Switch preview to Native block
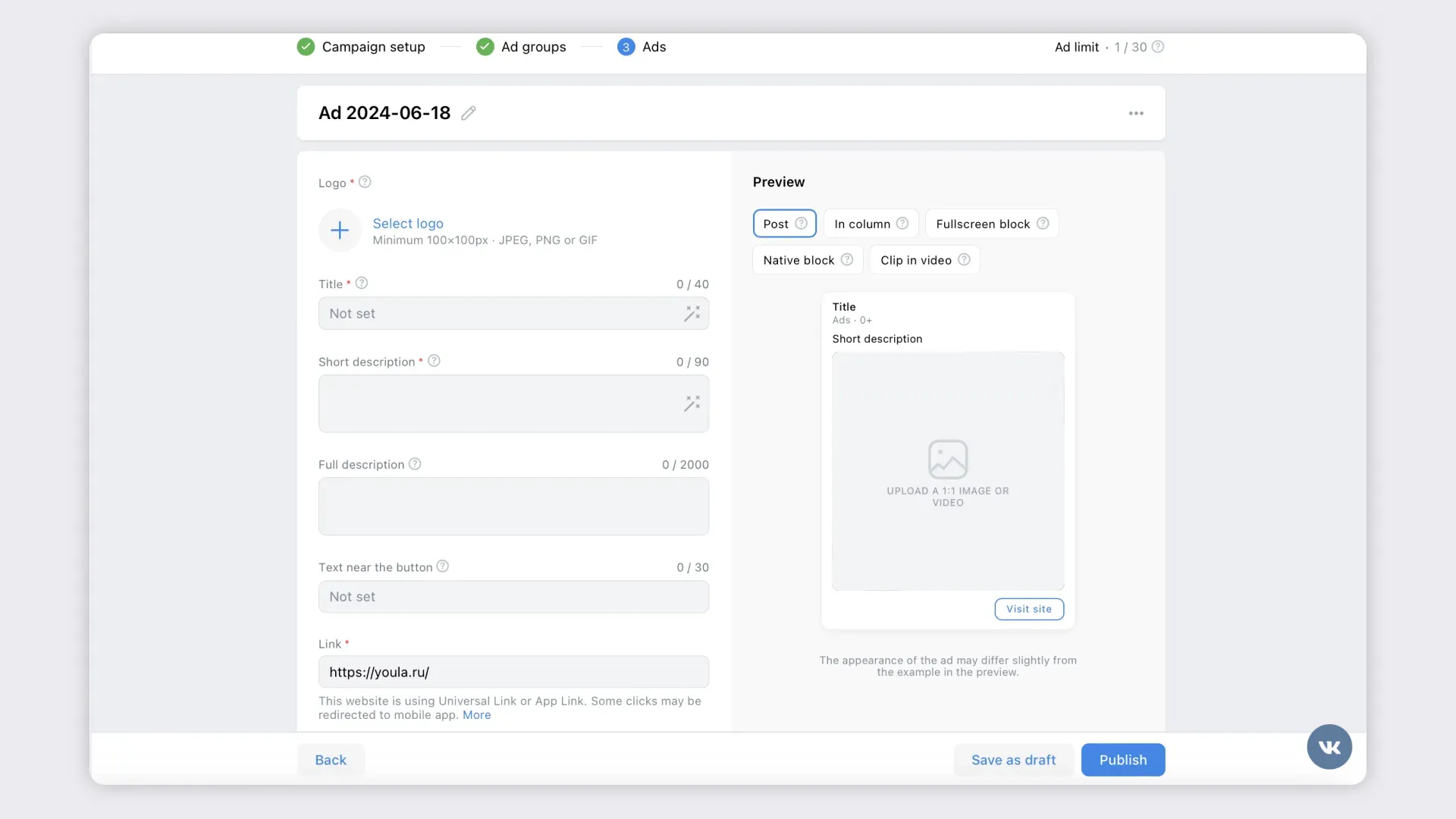This screenshot has width=1456, height=819. point(799,260)
